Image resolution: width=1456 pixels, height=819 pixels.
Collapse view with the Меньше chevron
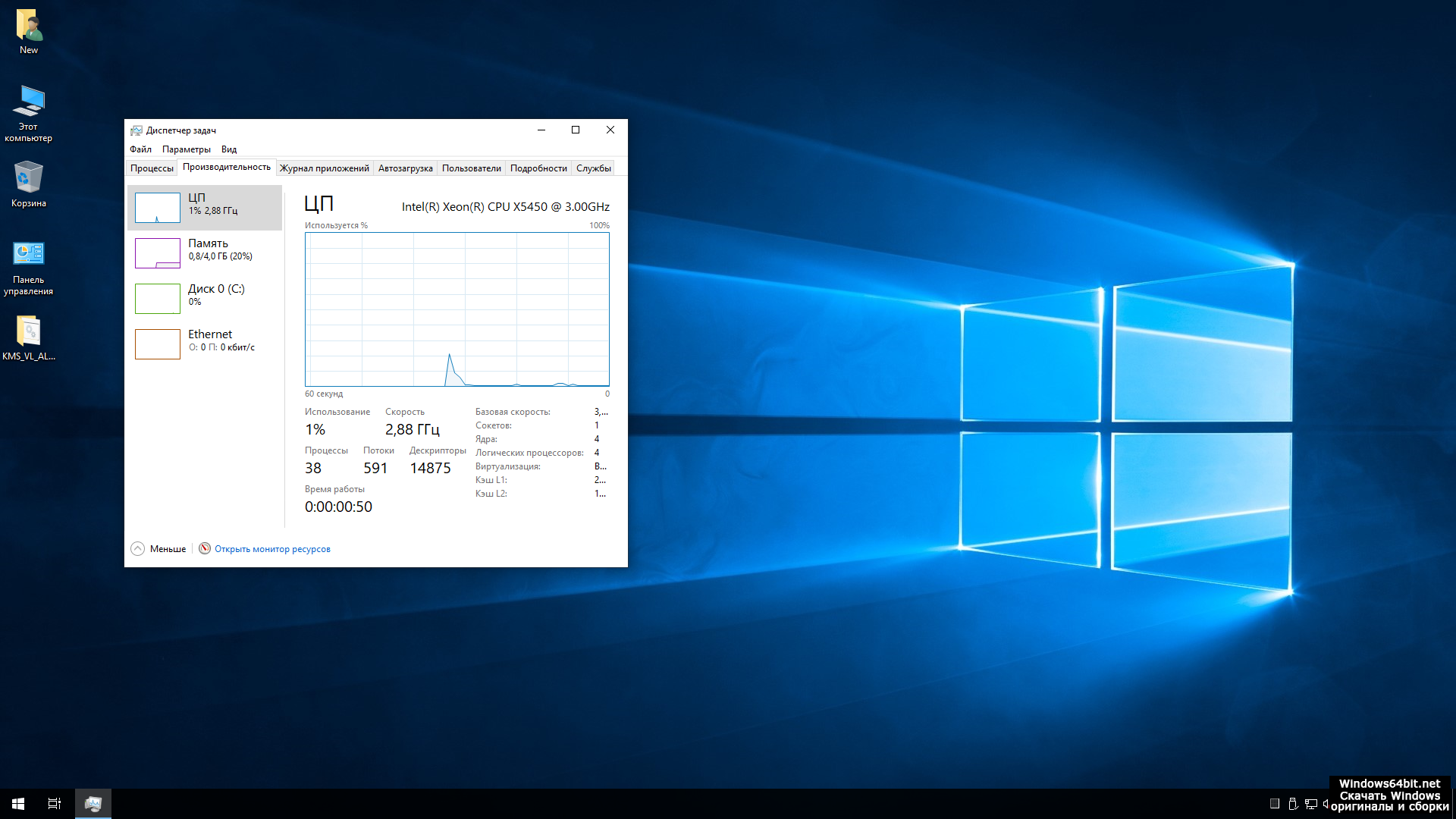(x=137, y=549)
